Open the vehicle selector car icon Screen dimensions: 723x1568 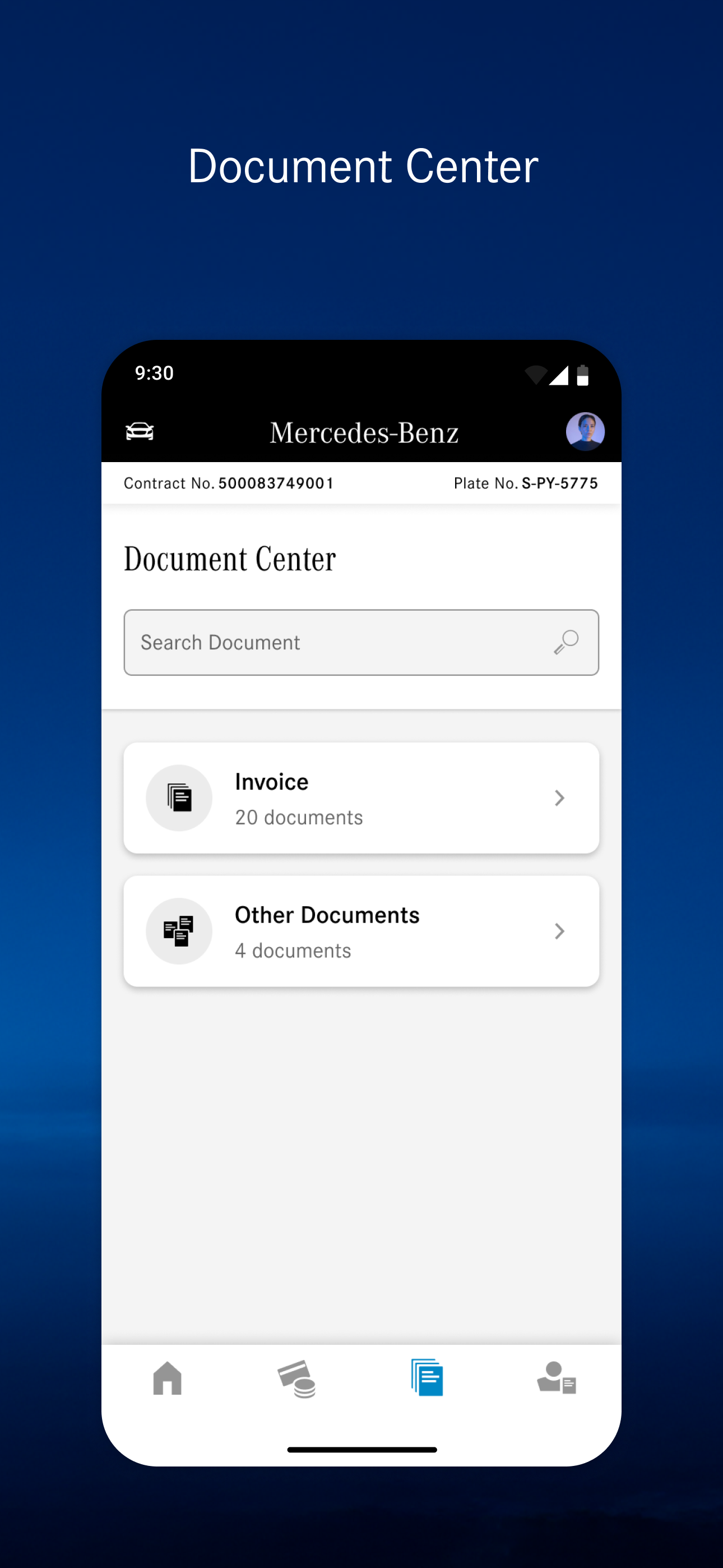[140, 431]
